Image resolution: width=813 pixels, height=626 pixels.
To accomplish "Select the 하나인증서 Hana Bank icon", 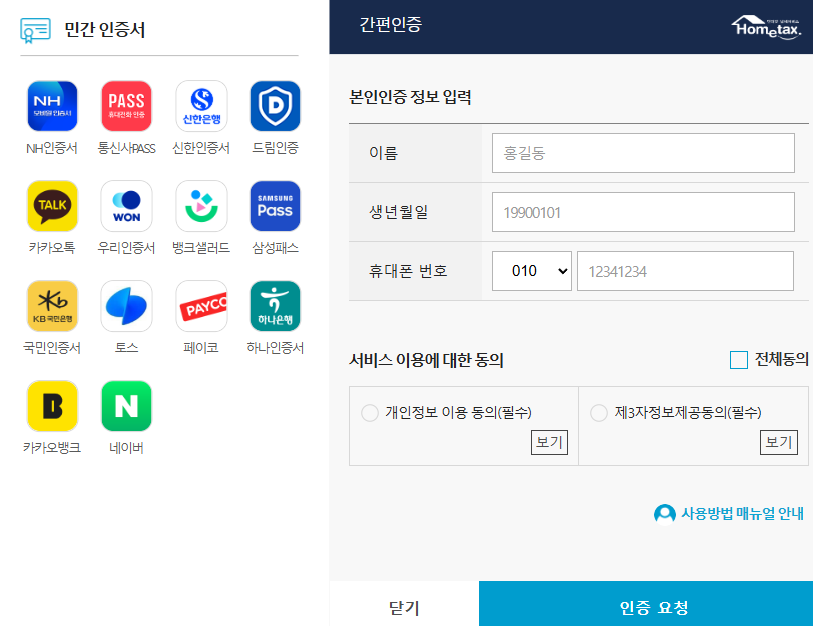I will (x=275, y=306).
